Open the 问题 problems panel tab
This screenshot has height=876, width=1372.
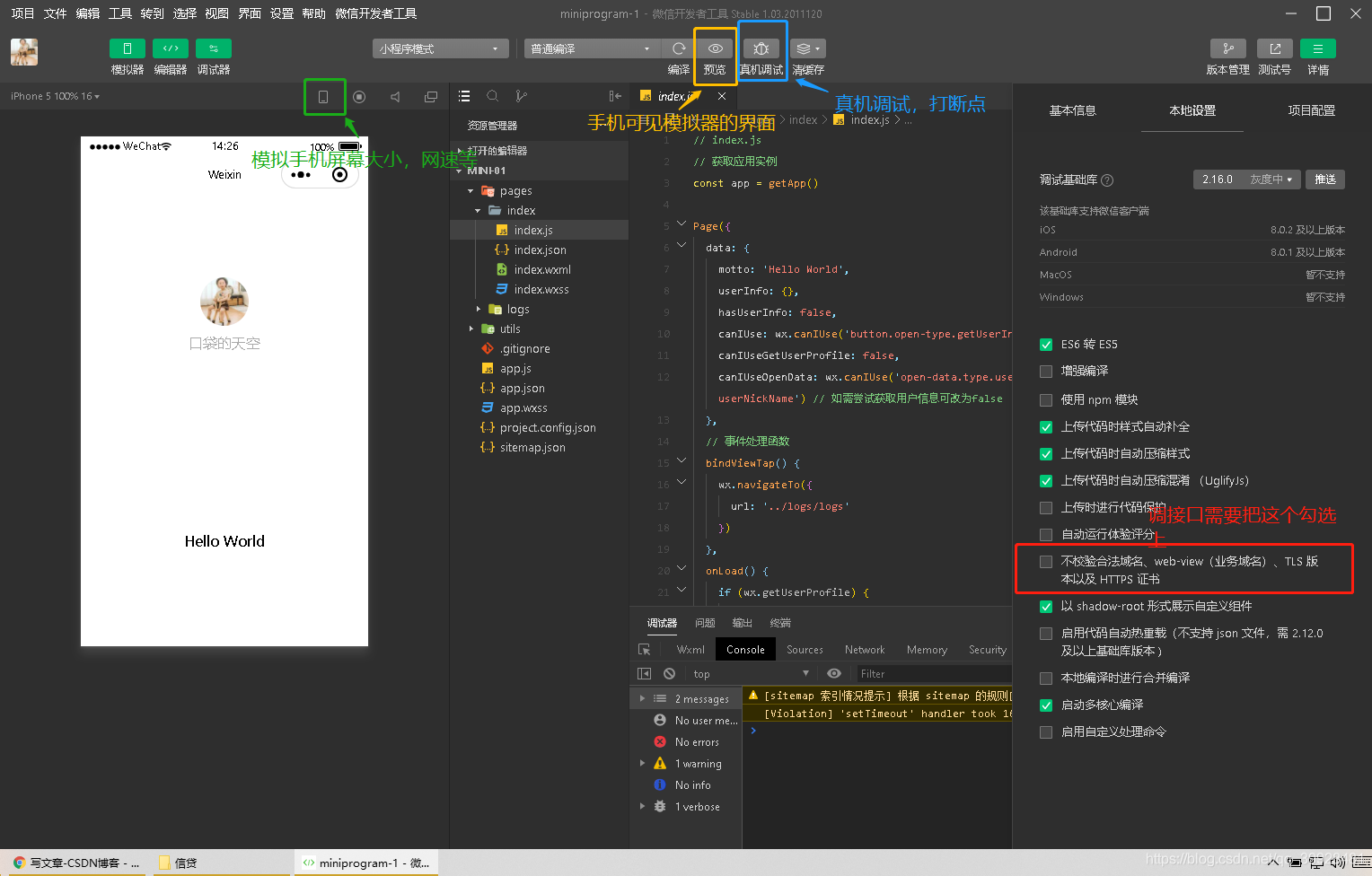pyautogui.click(x=705, y=623)
